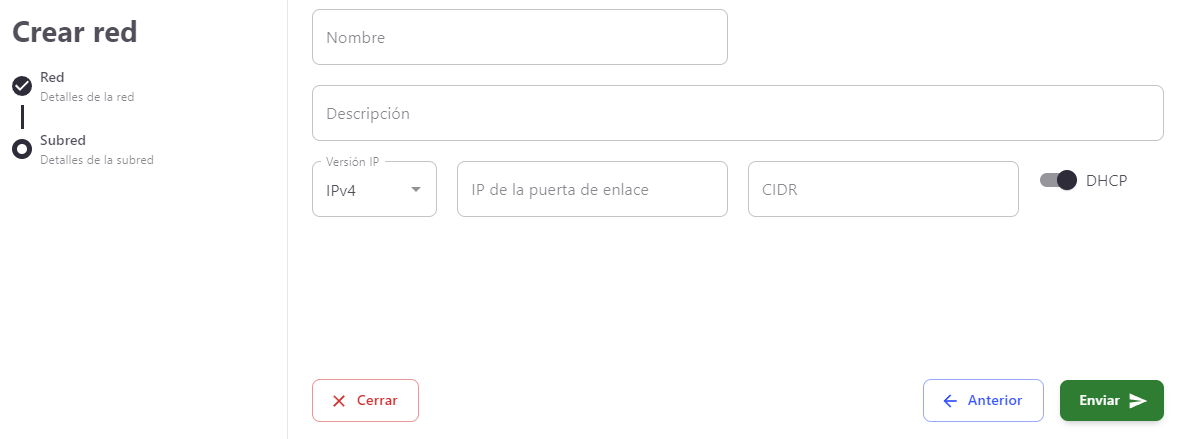The image size is (1180, 439).
Task: Click the DHCP label text
Action: point(1106,180)
